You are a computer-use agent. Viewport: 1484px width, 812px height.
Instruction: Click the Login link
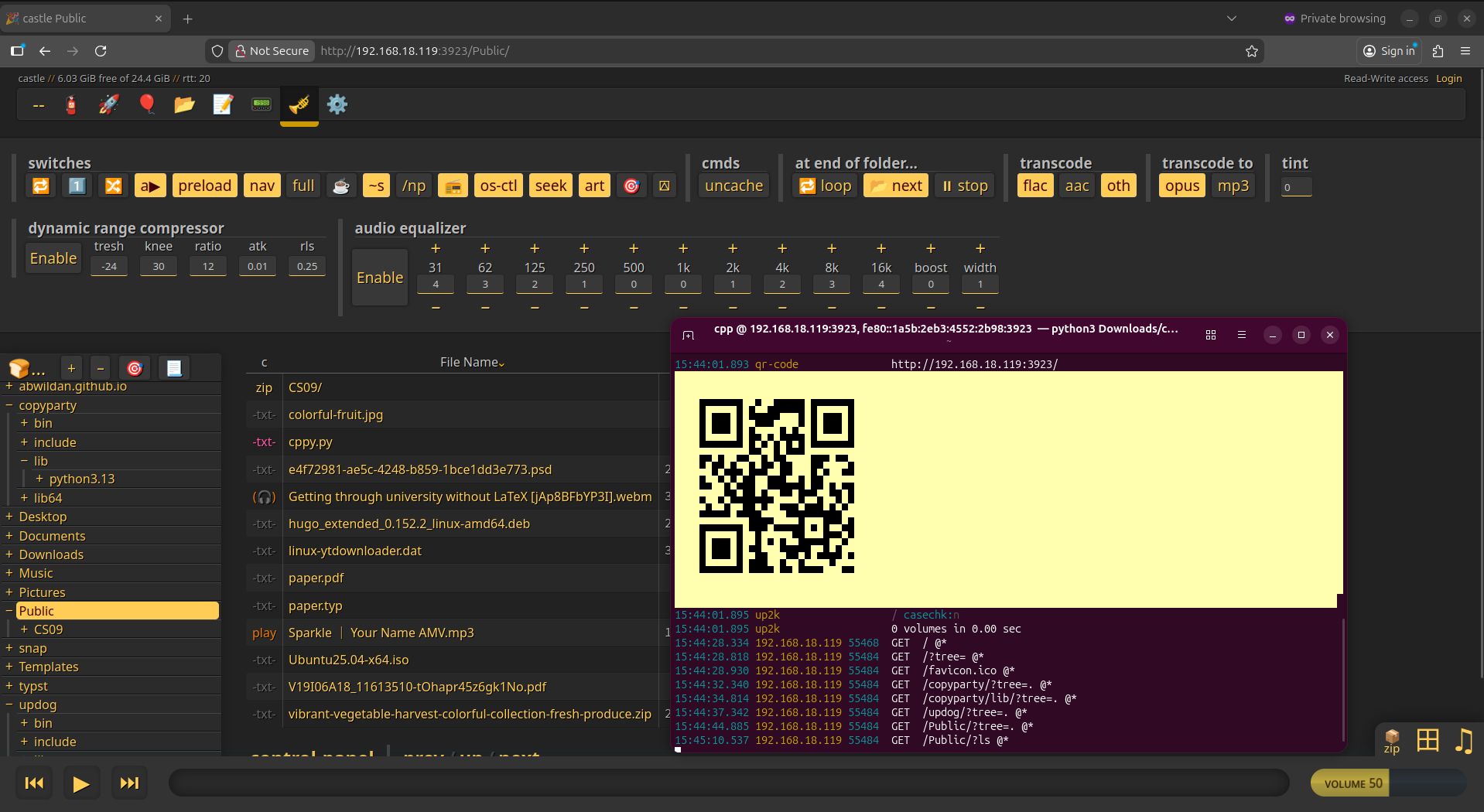click(1448, 78)
